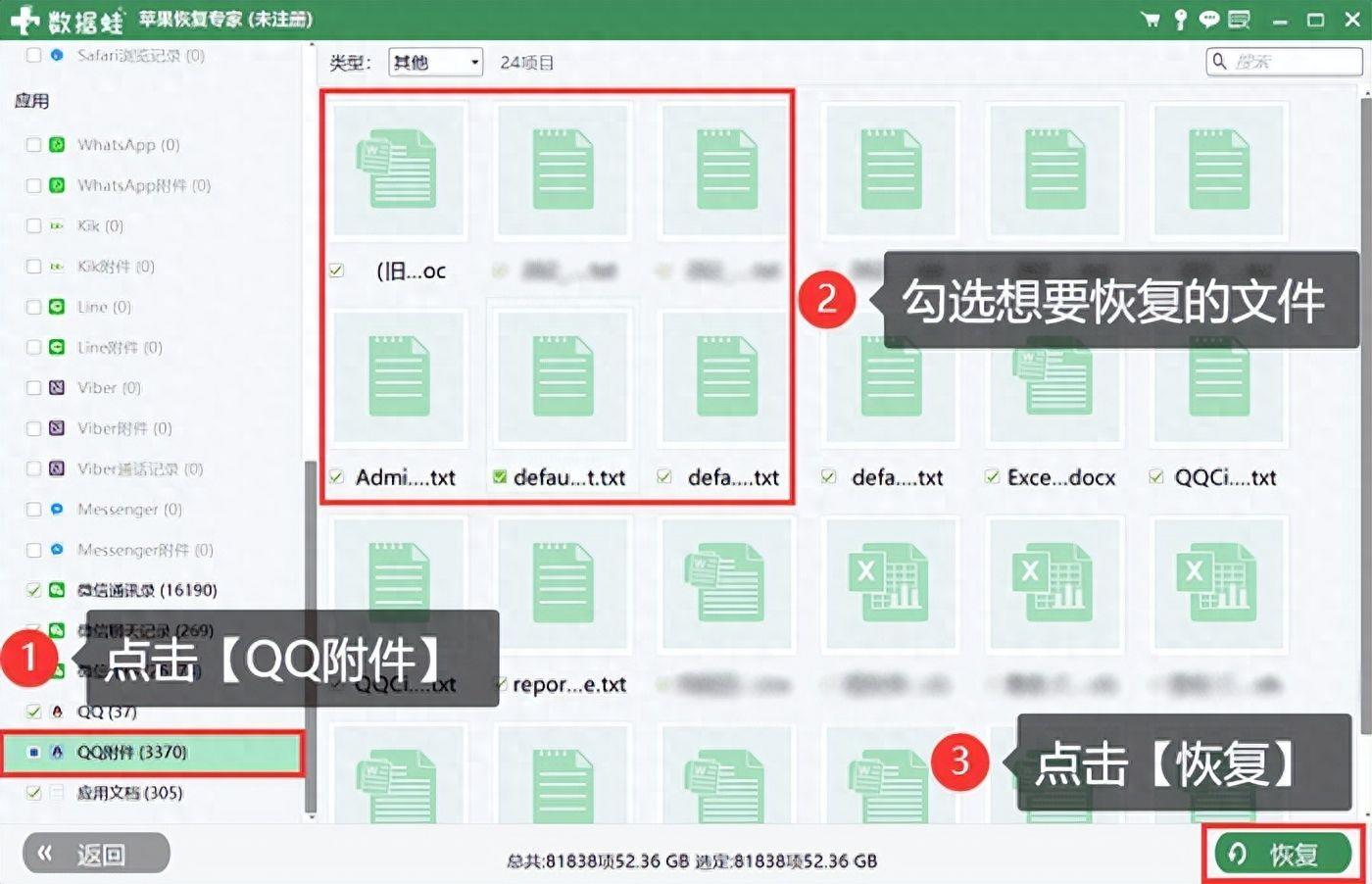
Task: Select the Viber通话记录 (0) category label
Action: pos(140,468)
